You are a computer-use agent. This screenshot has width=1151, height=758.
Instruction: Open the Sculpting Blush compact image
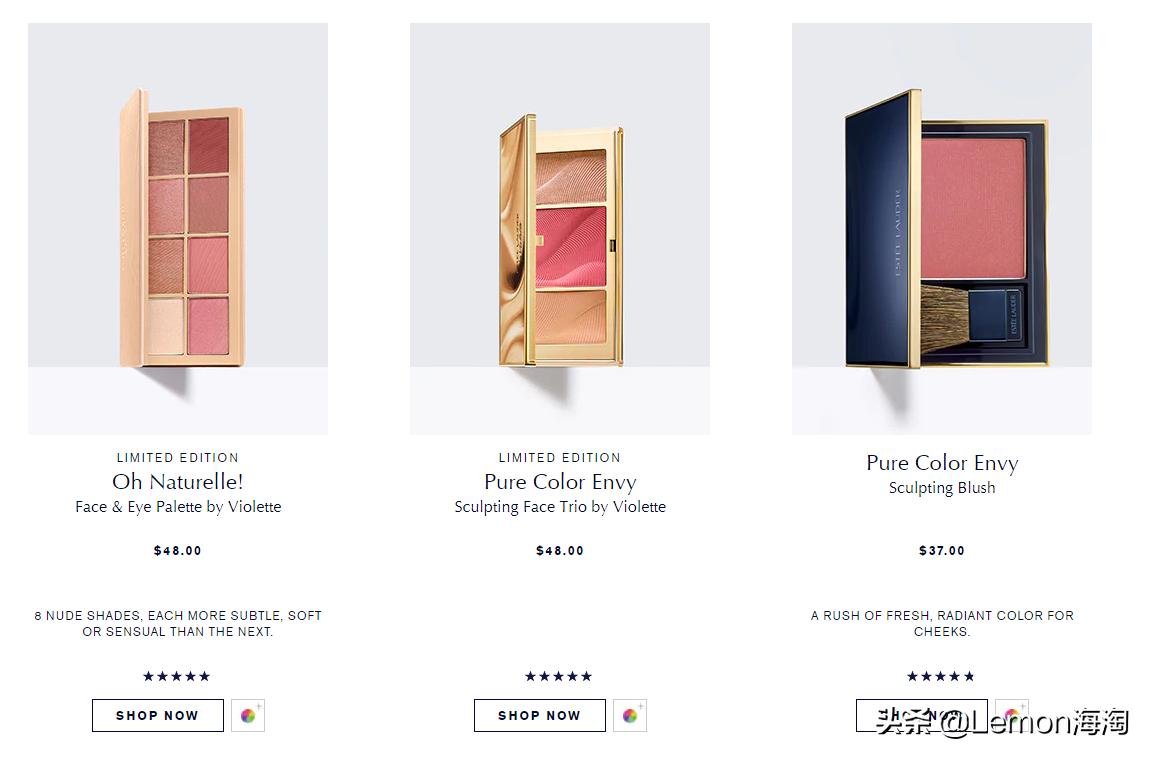coord(942,228)
